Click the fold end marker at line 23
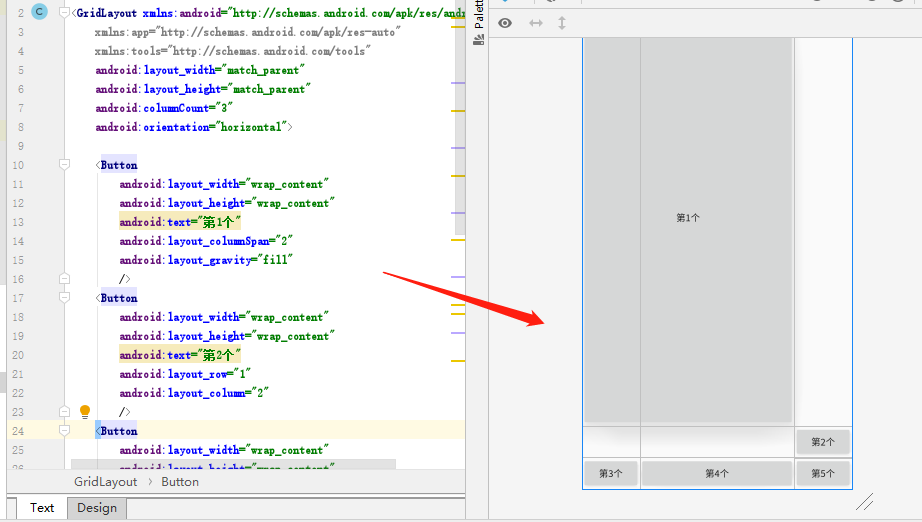The image size is (922, 522). (x=65, y=411)
